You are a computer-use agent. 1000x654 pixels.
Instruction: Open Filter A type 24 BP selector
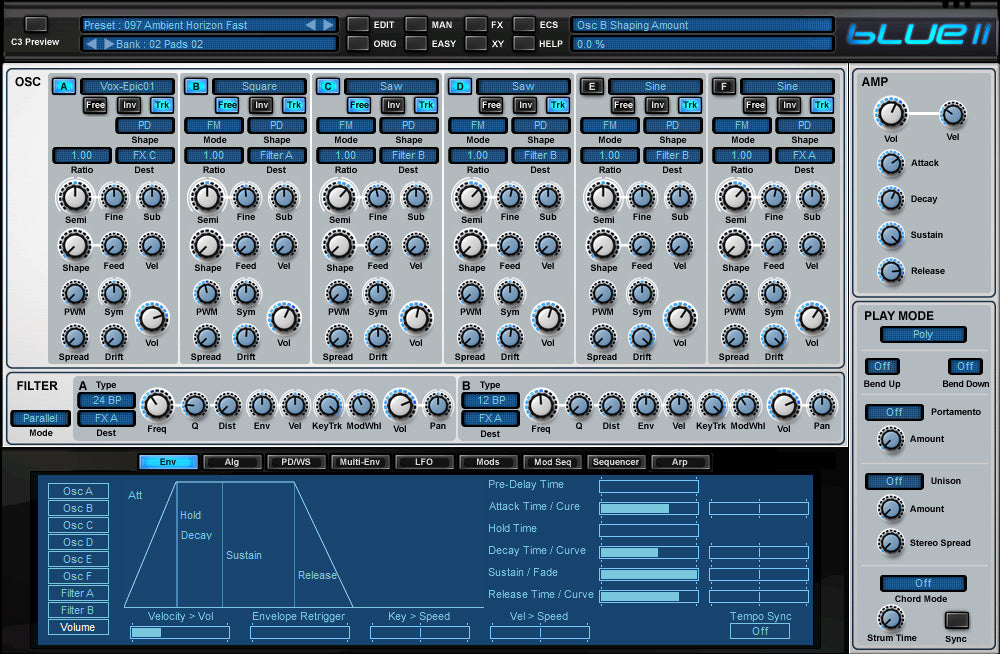(106, 401)
